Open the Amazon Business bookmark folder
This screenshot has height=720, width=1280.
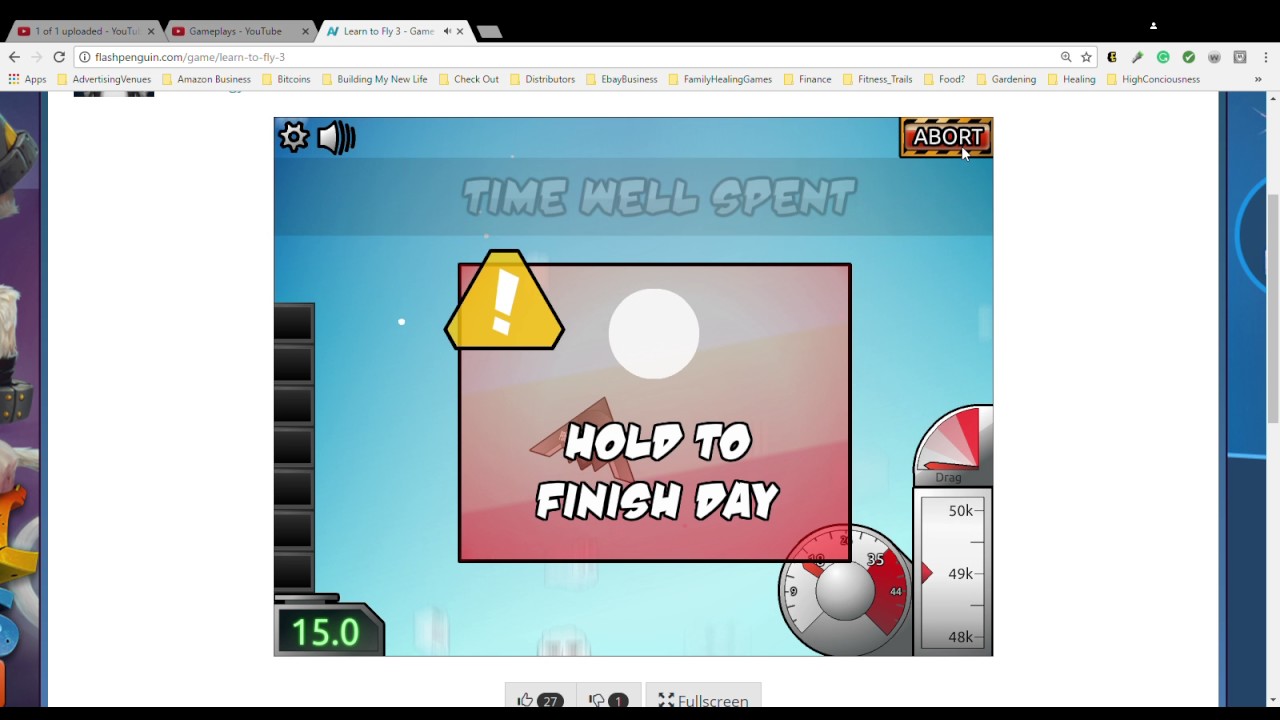click(x=206, y=79)
